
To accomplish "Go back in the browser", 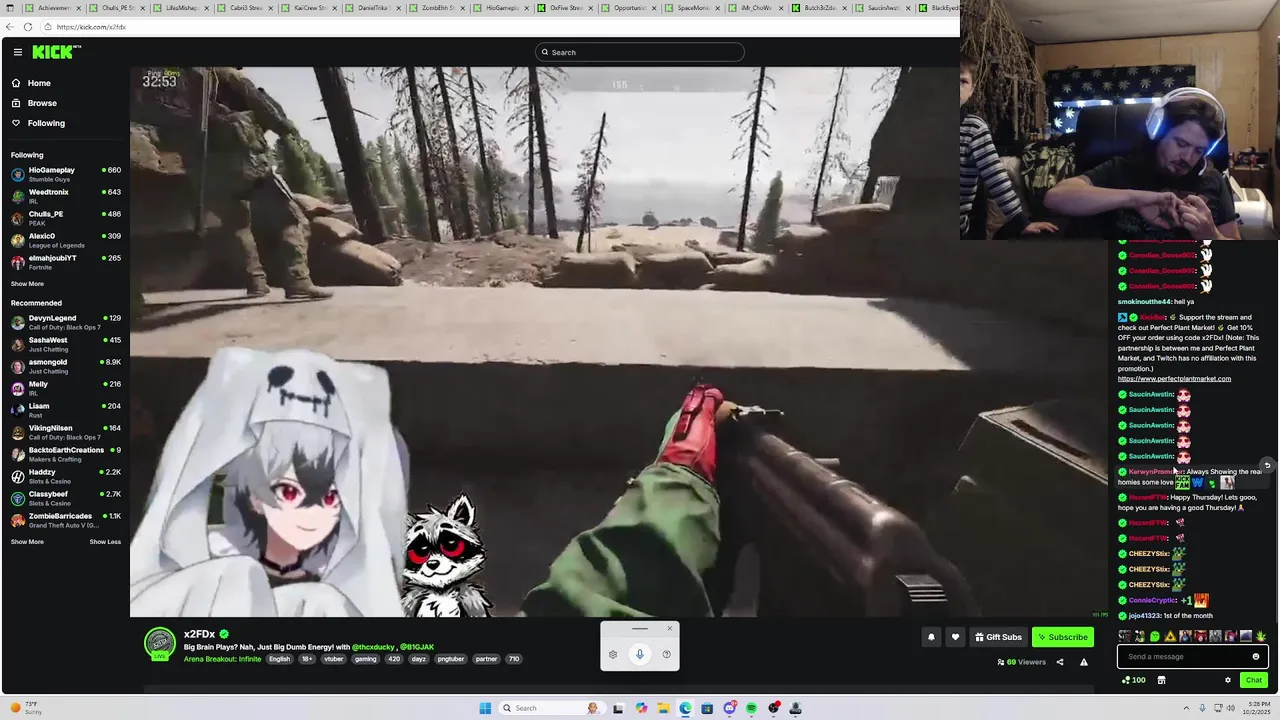I will click(x=11, y=27).
